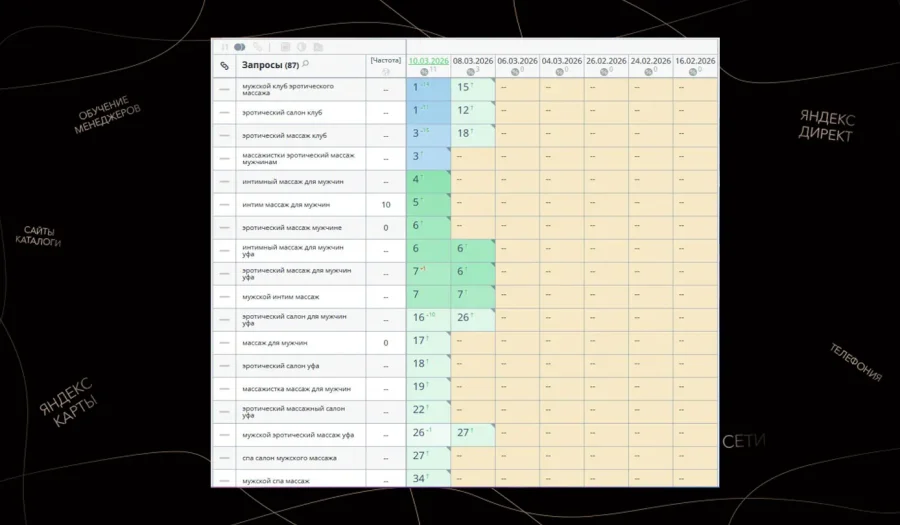Click position 16 in the 10.03.2026 column
900x525 pixels.
[419, 317]
